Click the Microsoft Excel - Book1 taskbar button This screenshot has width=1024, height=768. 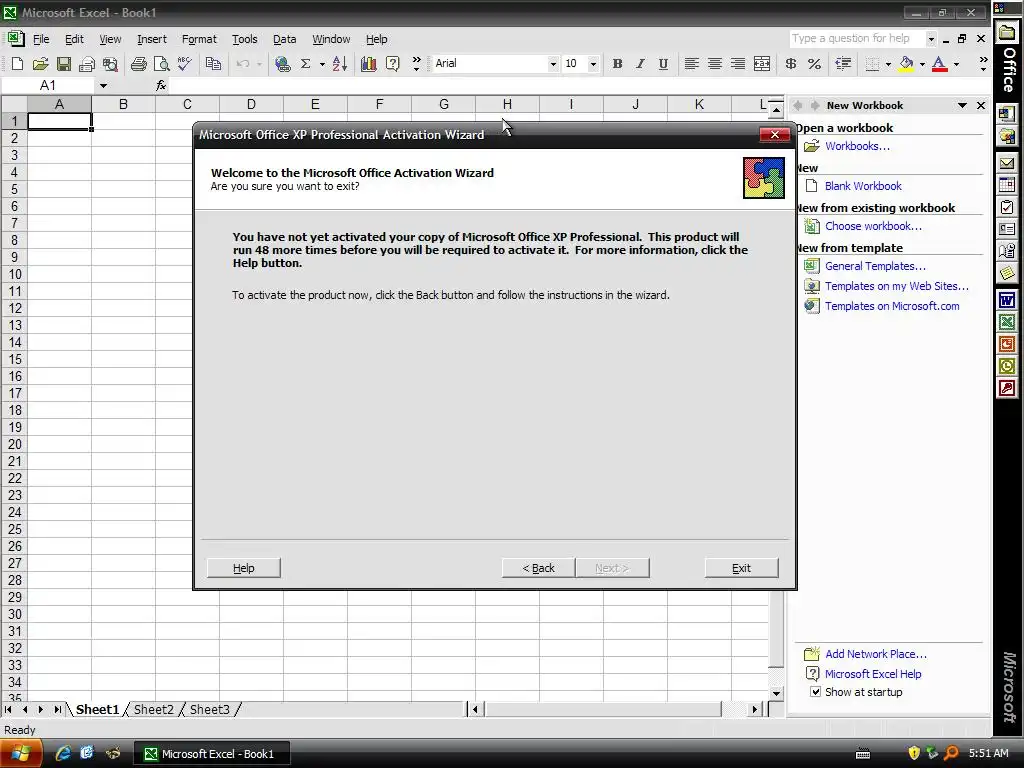tap(212, 754)
